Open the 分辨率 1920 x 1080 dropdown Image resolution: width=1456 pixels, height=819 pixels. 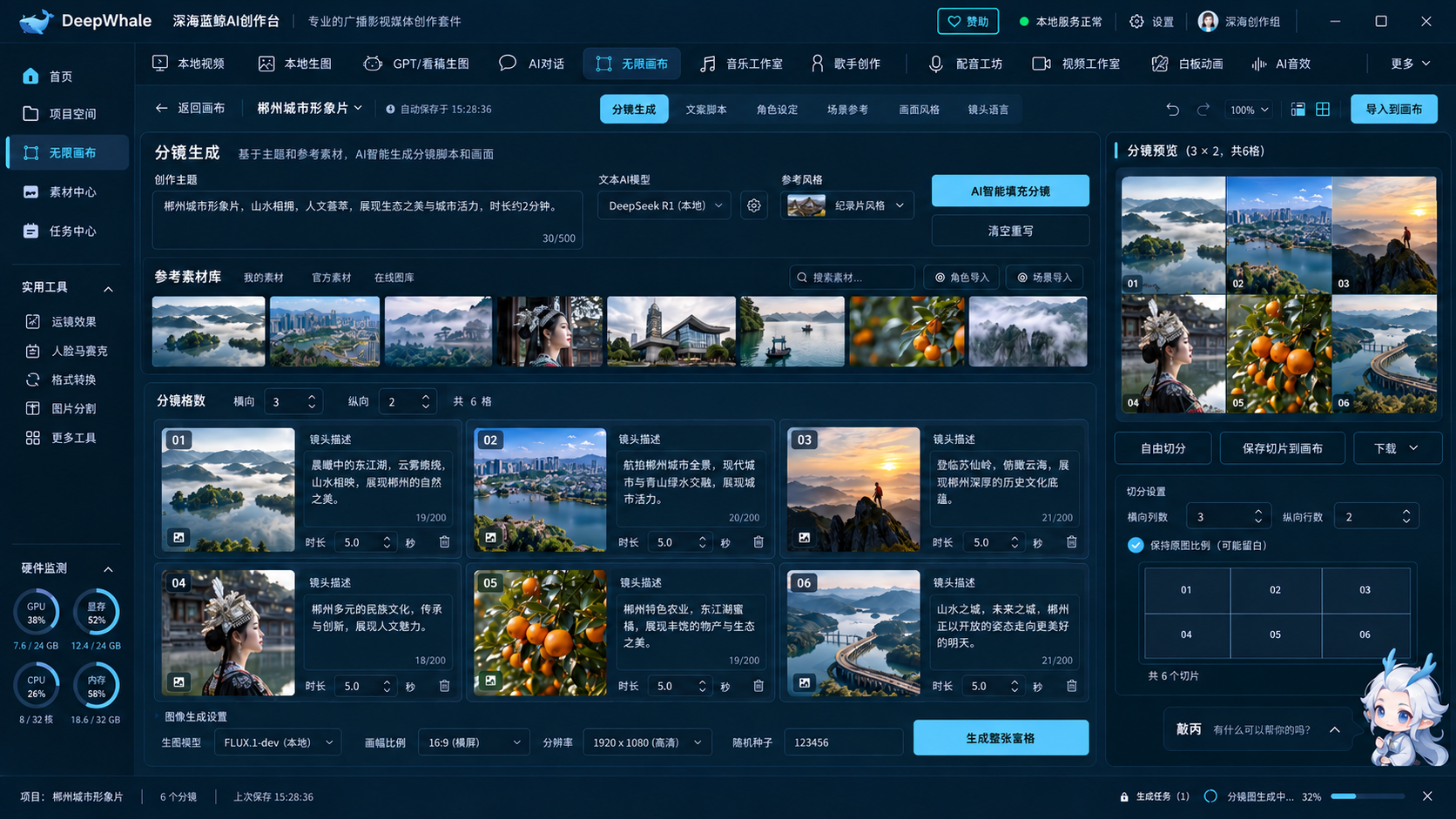[x=647, y=742]
